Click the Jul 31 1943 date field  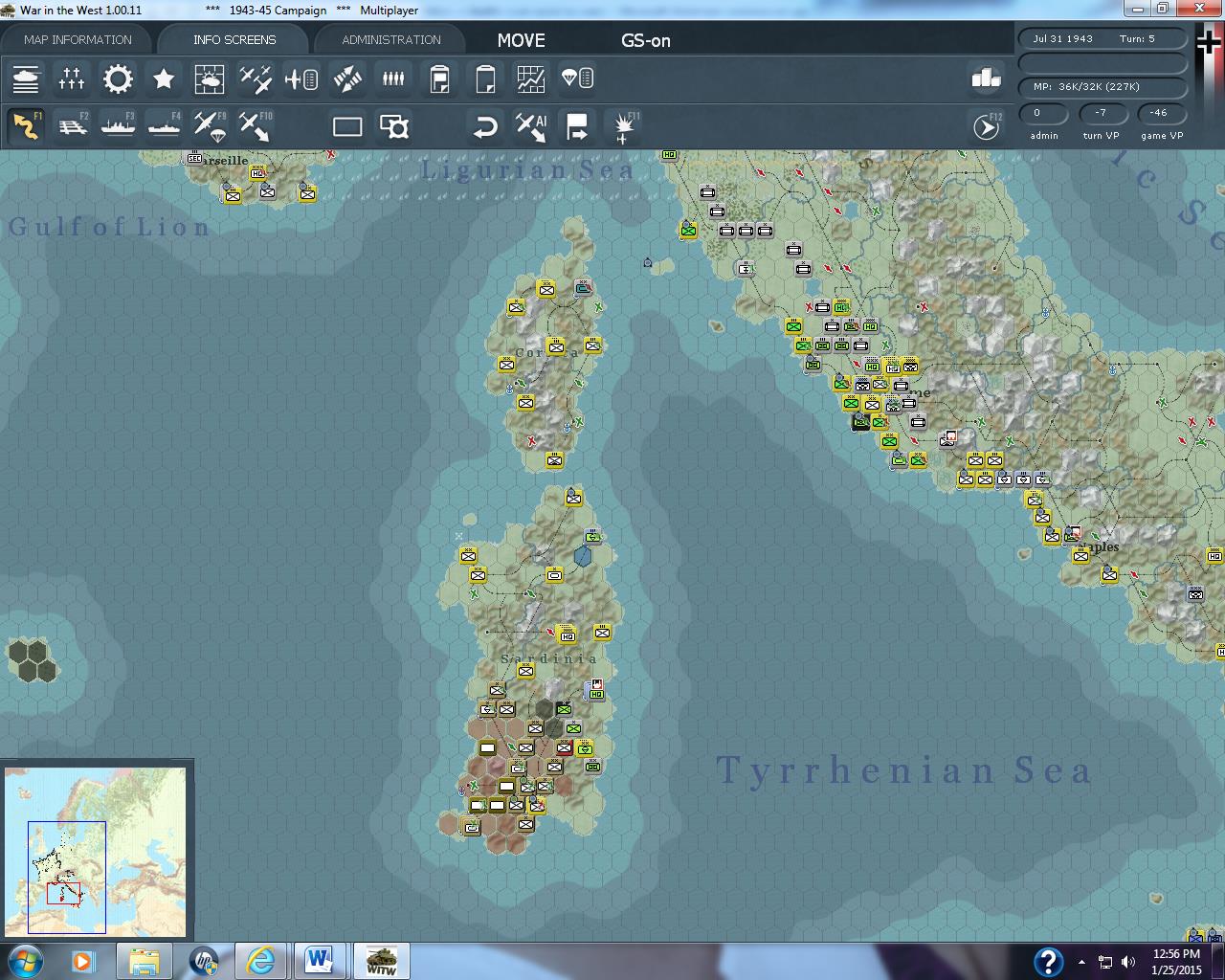[1062, 38]
